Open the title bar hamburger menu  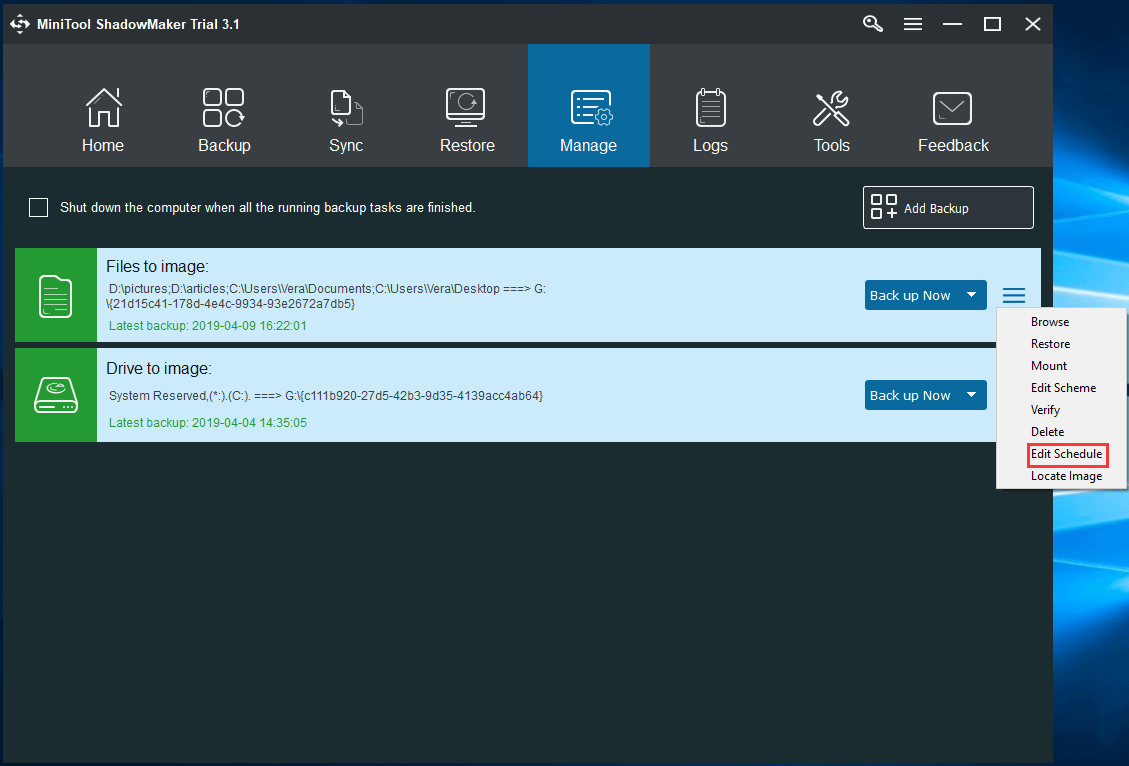[913, 24]
